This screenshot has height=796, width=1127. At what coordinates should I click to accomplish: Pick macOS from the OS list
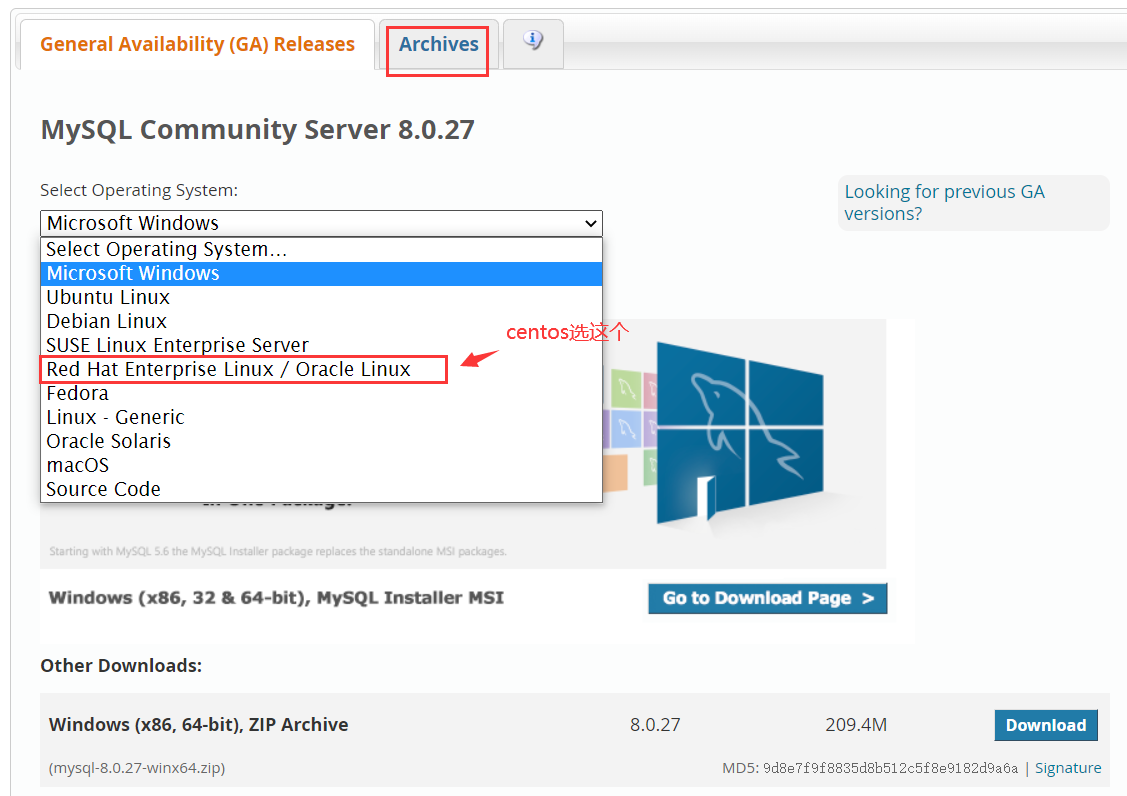point(321,465)
